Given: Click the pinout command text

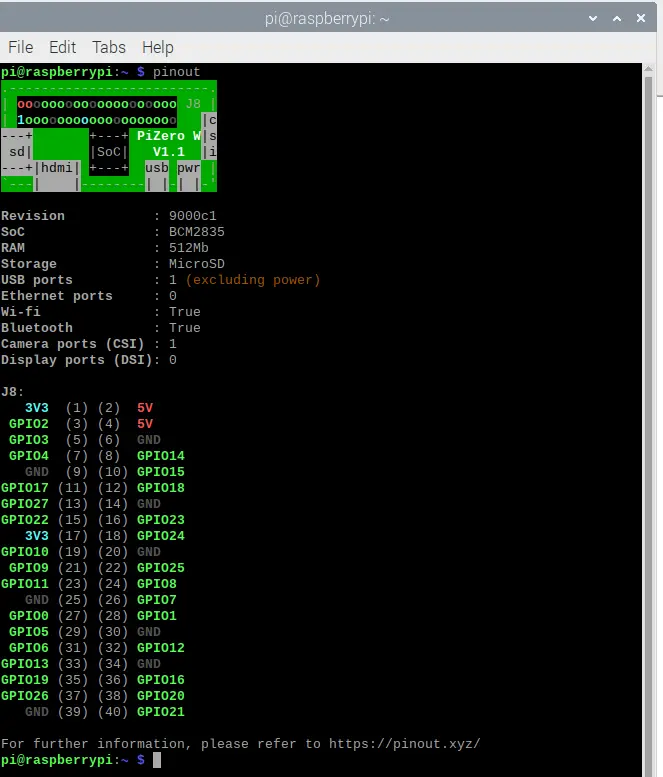Looking at the screenshot, I should (176, 72).
